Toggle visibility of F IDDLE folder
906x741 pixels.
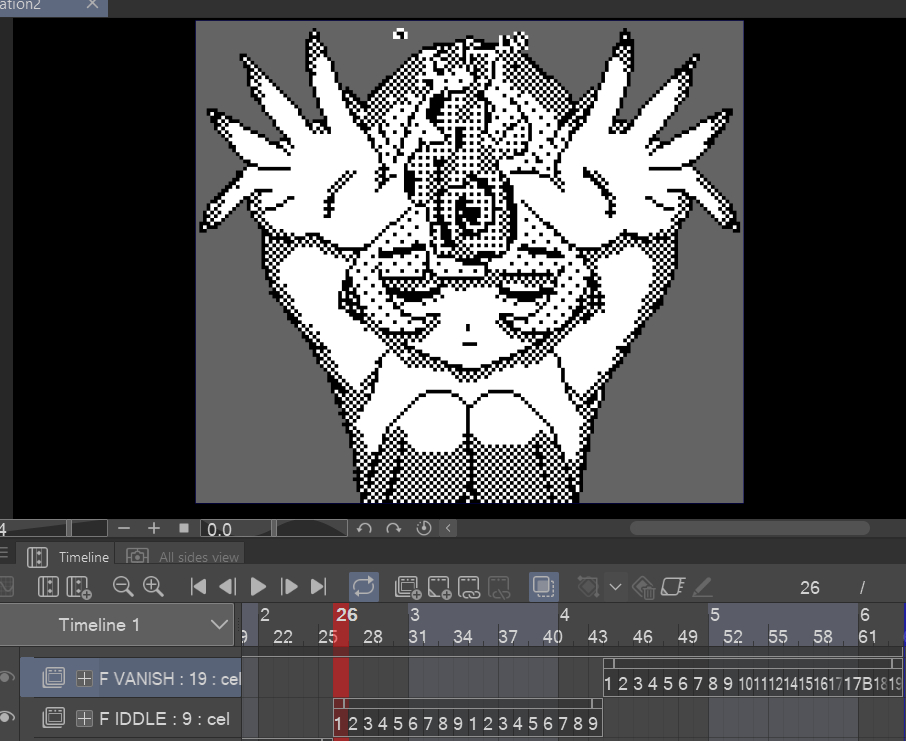(x=8, y=717)
